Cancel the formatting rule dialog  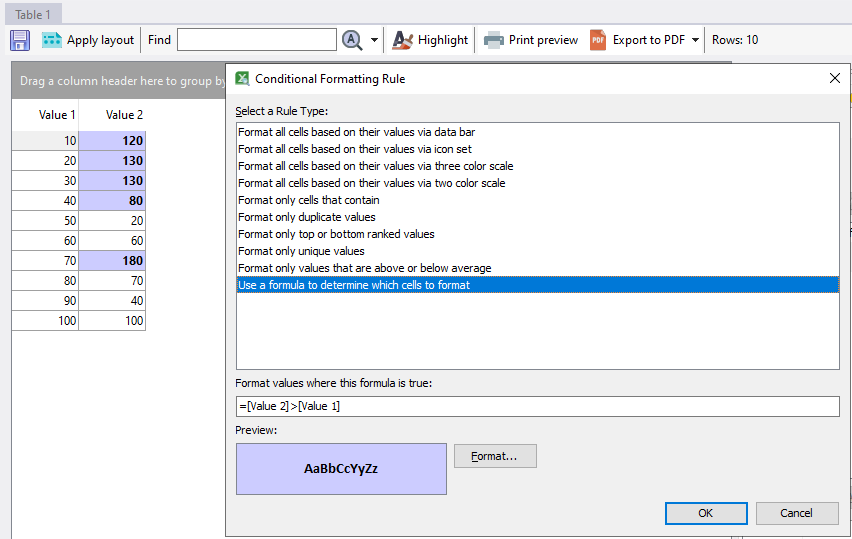click(x=796, y=513)
